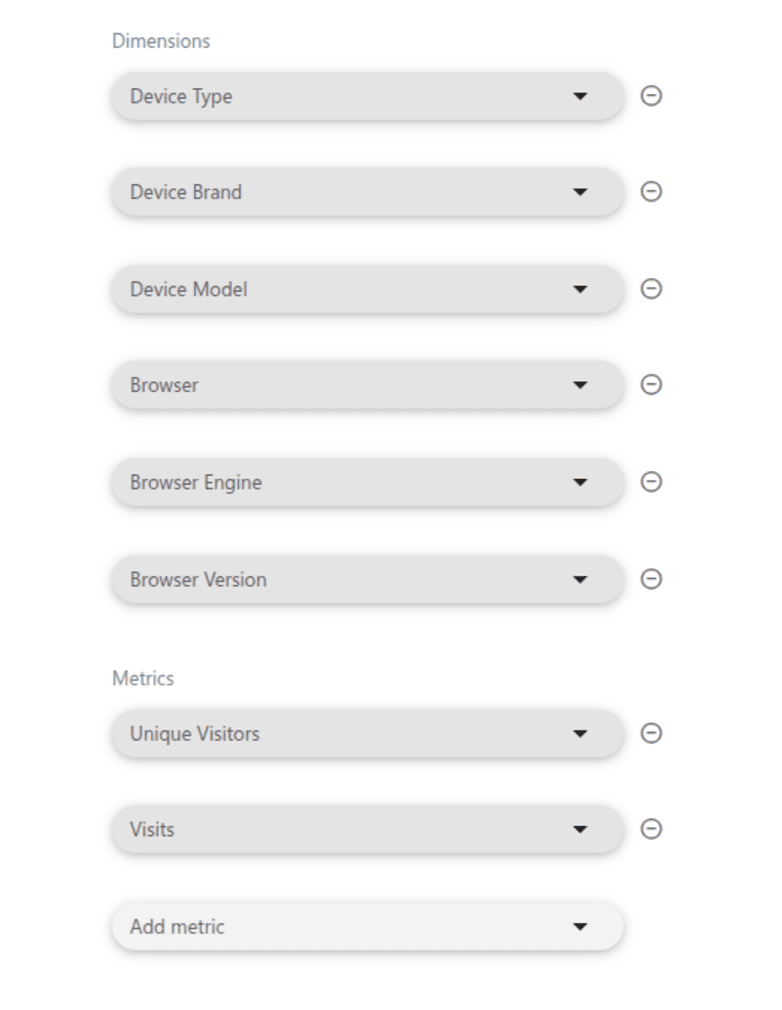Click the arrow on Browser Version selector
Screen dimensions: 782x1010
(x=580, y=579)
